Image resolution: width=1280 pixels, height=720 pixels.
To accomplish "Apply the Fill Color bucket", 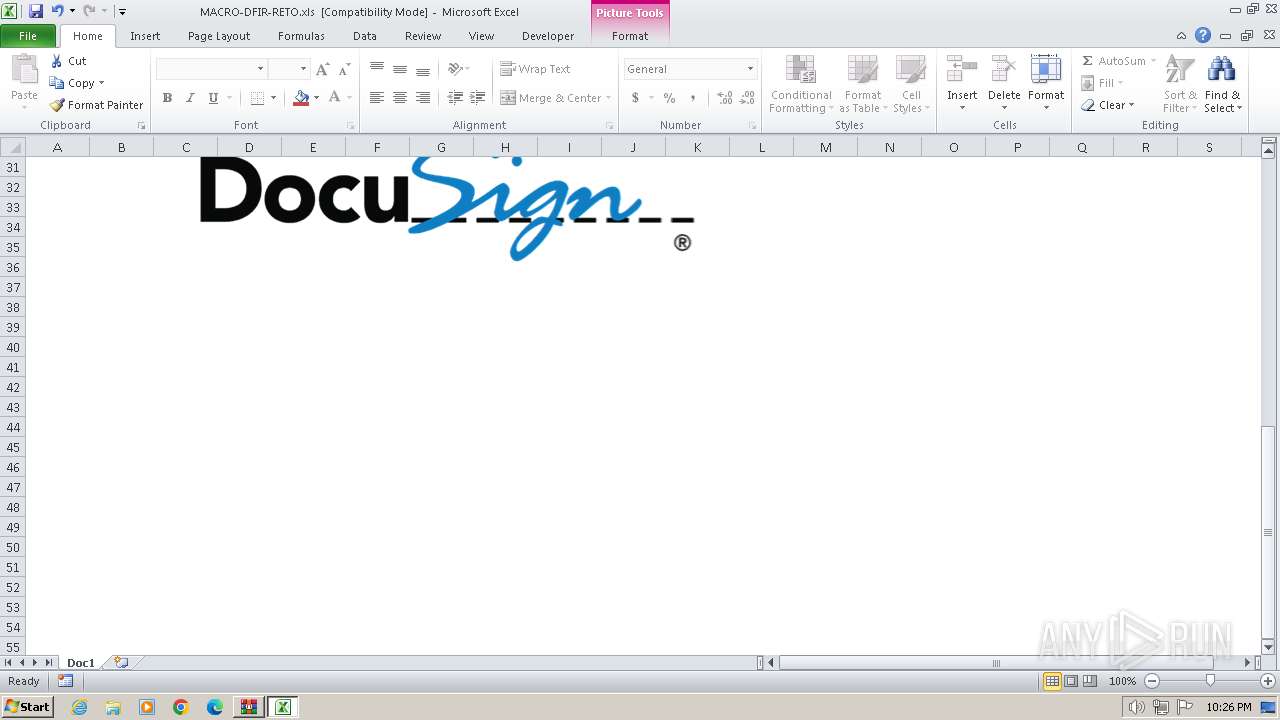I will tap(301, 98).
